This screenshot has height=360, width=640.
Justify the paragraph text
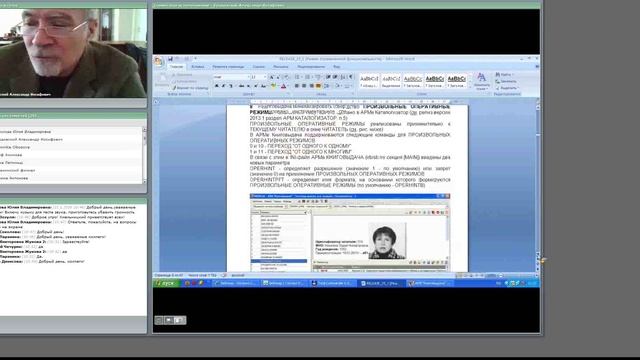[x=319, y=86]
